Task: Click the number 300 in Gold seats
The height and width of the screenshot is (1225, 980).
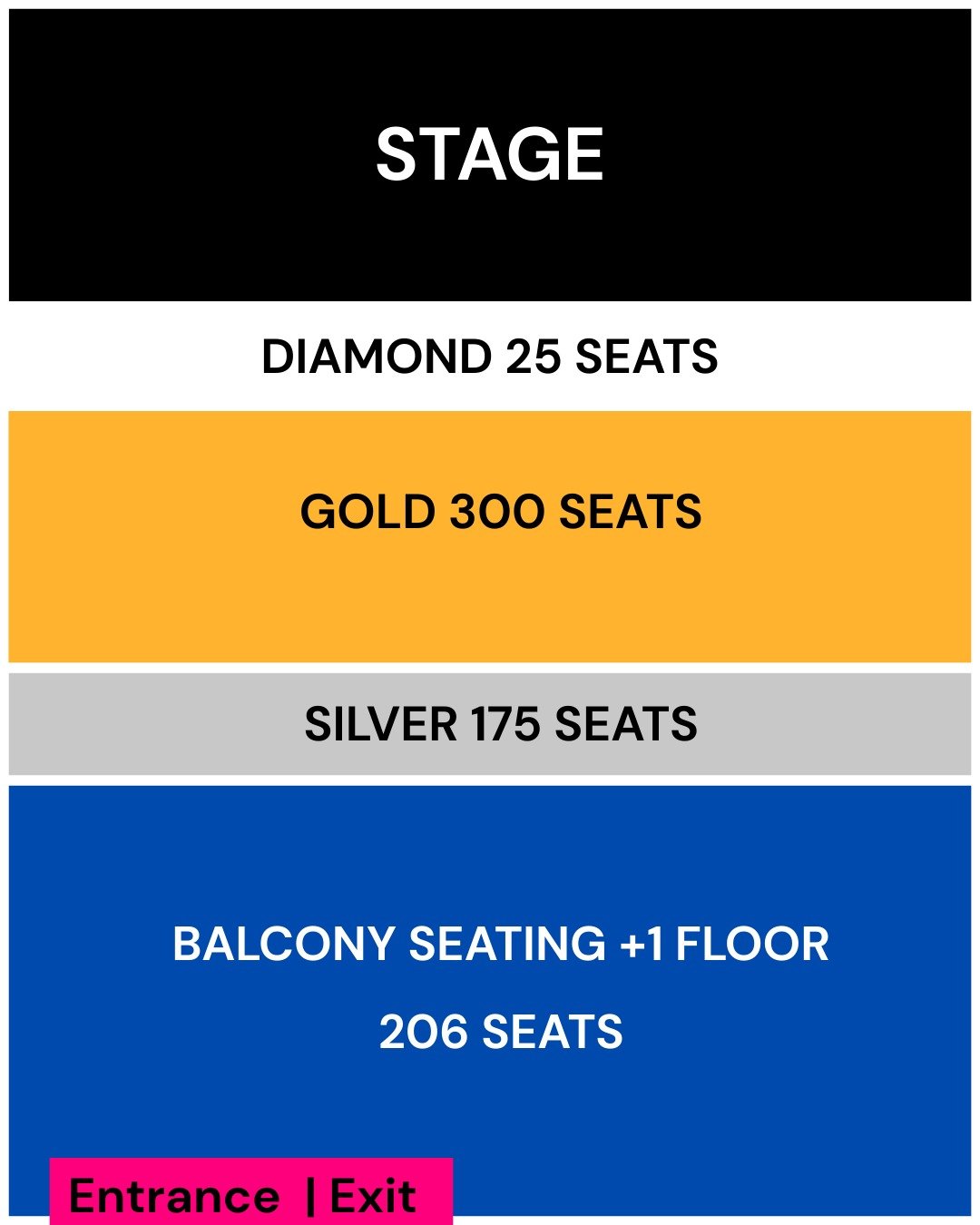Action: click(x=498, y=512)
